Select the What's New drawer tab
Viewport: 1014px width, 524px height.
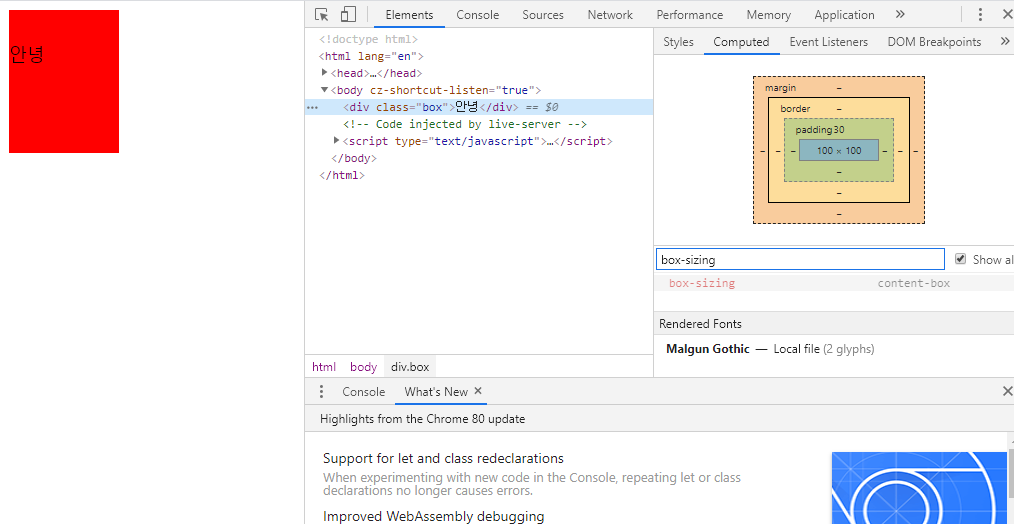(x=436, y=391)
